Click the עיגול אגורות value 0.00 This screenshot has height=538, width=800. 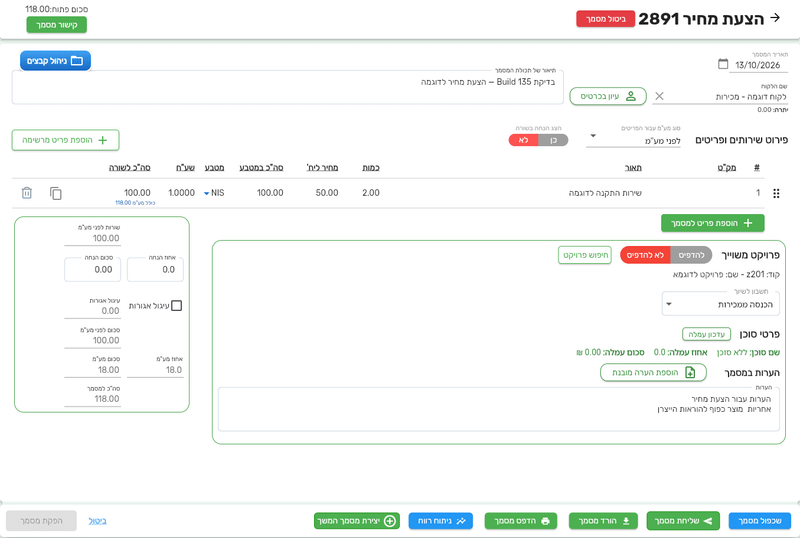coord(110,310)
